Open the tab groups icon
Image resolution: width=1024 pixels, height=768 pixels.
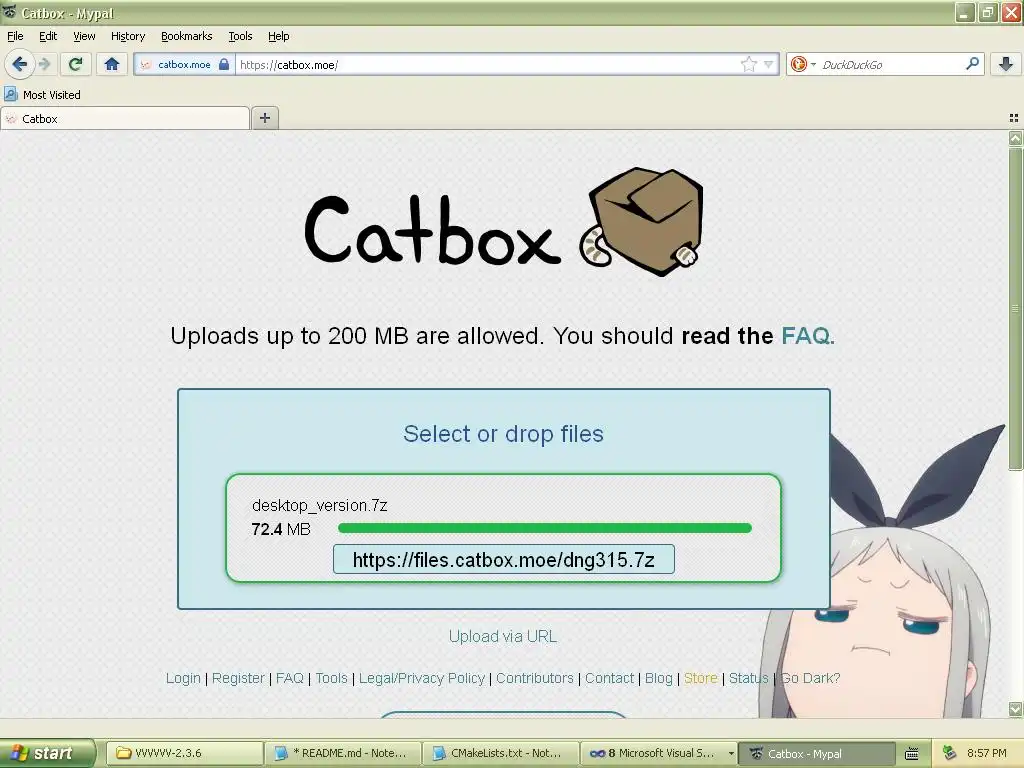coord(1014,118)
